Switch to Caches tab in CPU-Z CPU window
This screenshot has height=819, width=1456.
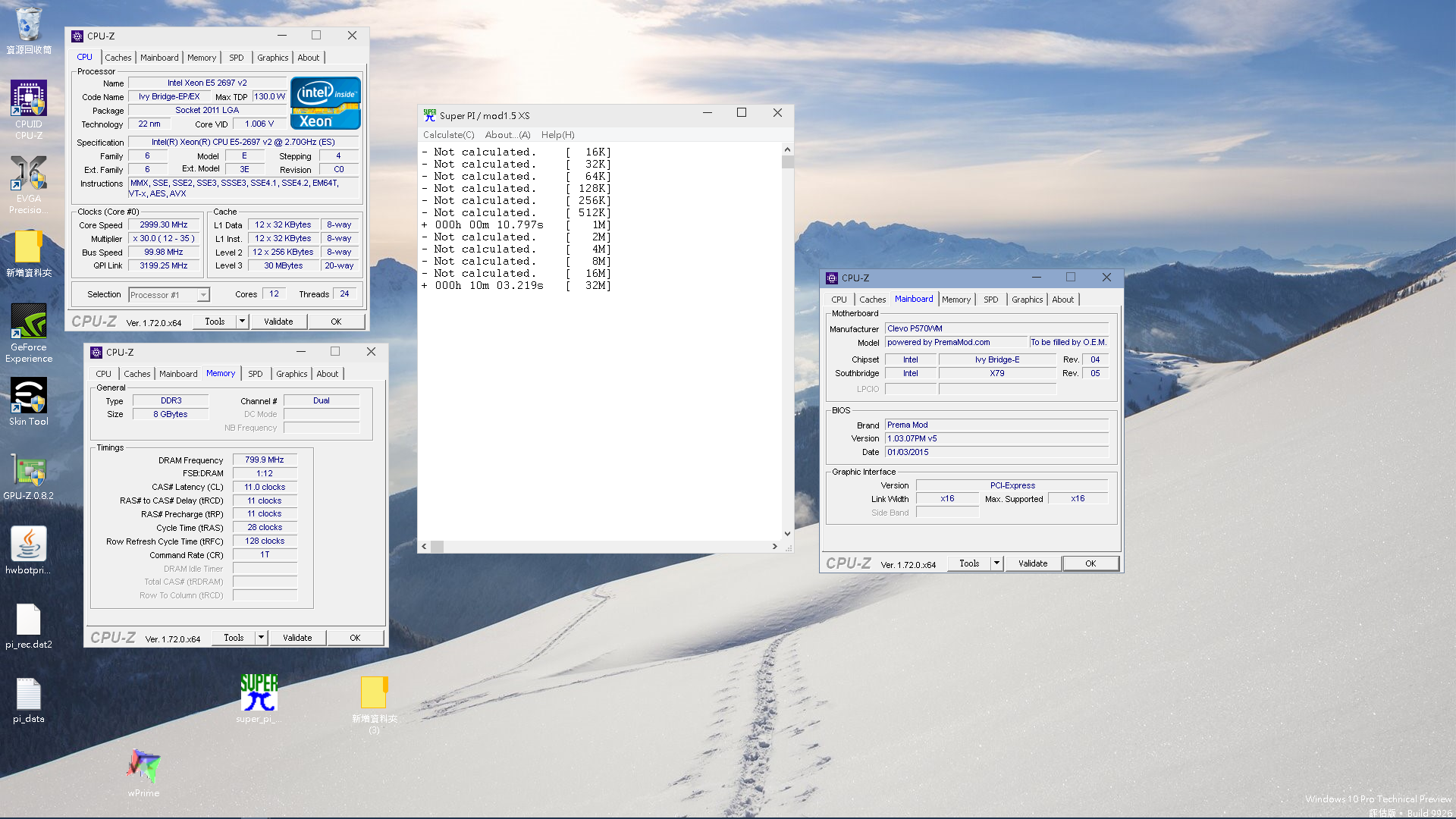tap(118, 58)
